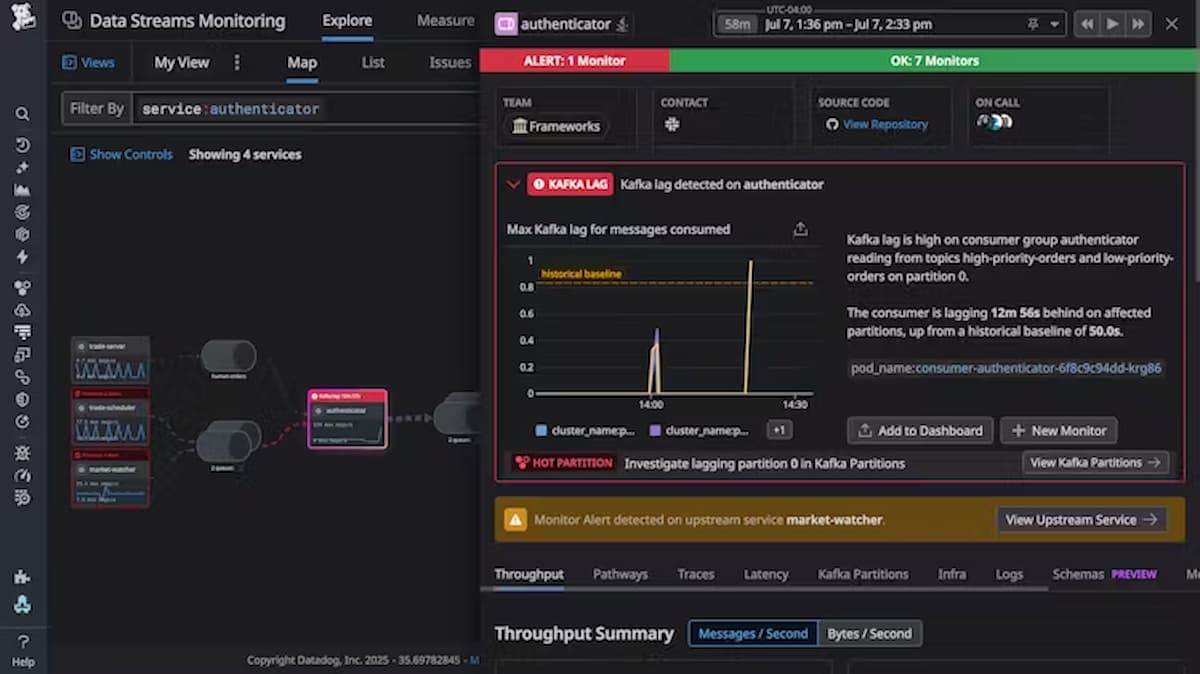Click the Datadog logo in the top-left corner
The width and height of the screenshot is (1200, 674).
[x=22, y=20]
